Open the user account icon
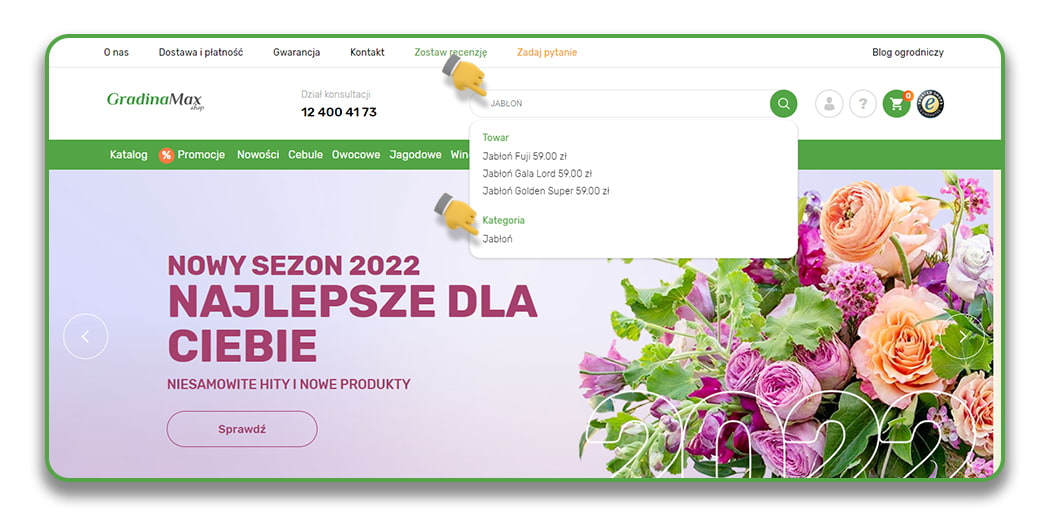The image size is (1050, 516). pyautogui.click(x=828, y=104)
